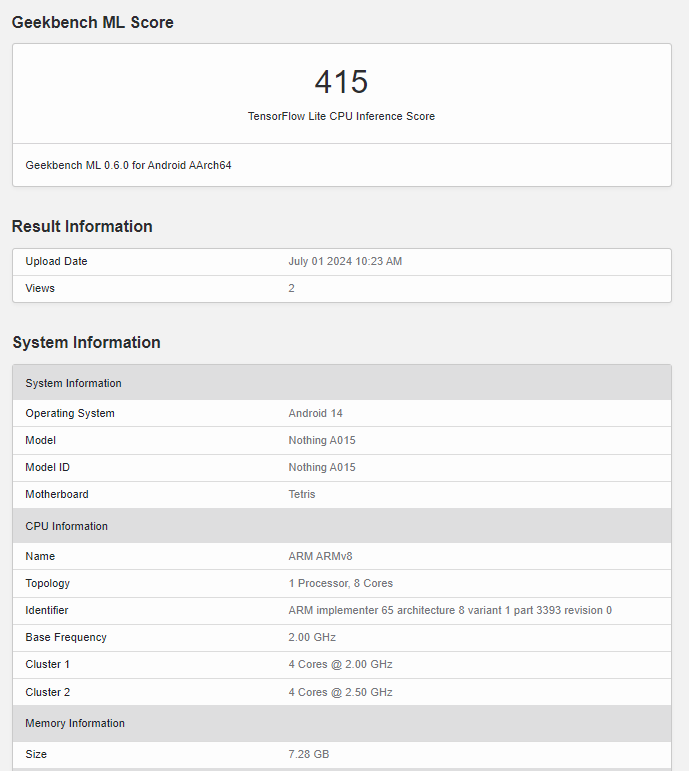Screen dimensions: 689x771
Task: Click the Result Information heading
Action: pyautogui.click(x=82, y=227)
